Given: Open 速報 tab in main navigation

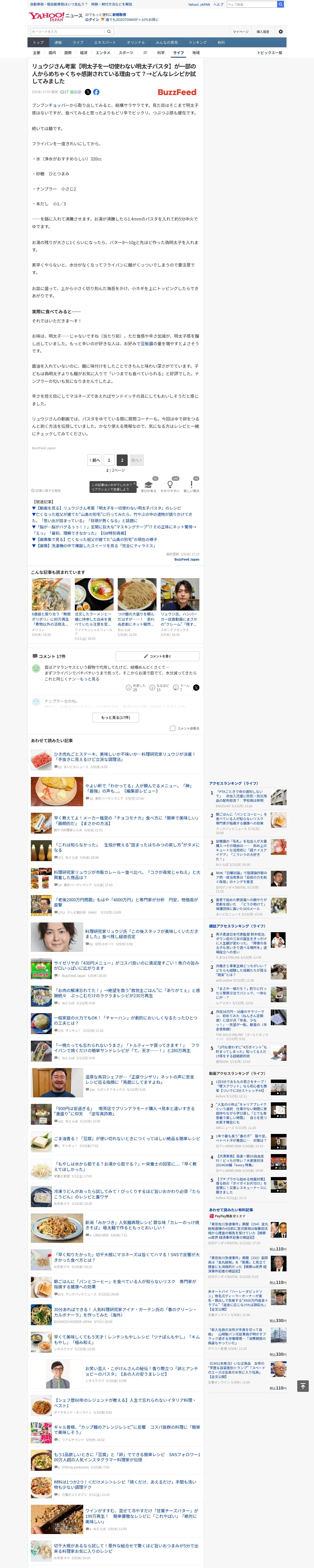Looking at the screenshot, I should pyautogui.click(x=58, y=43).
